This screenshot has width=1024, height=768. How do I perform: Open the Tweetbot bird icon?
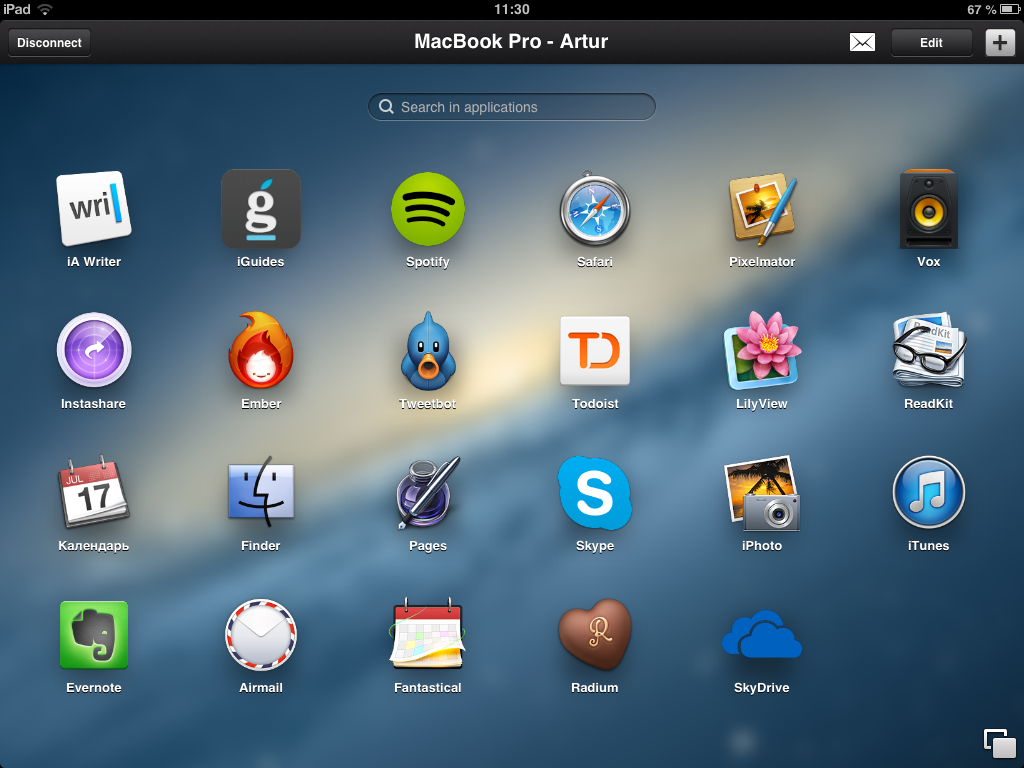(x=428, y=351)
